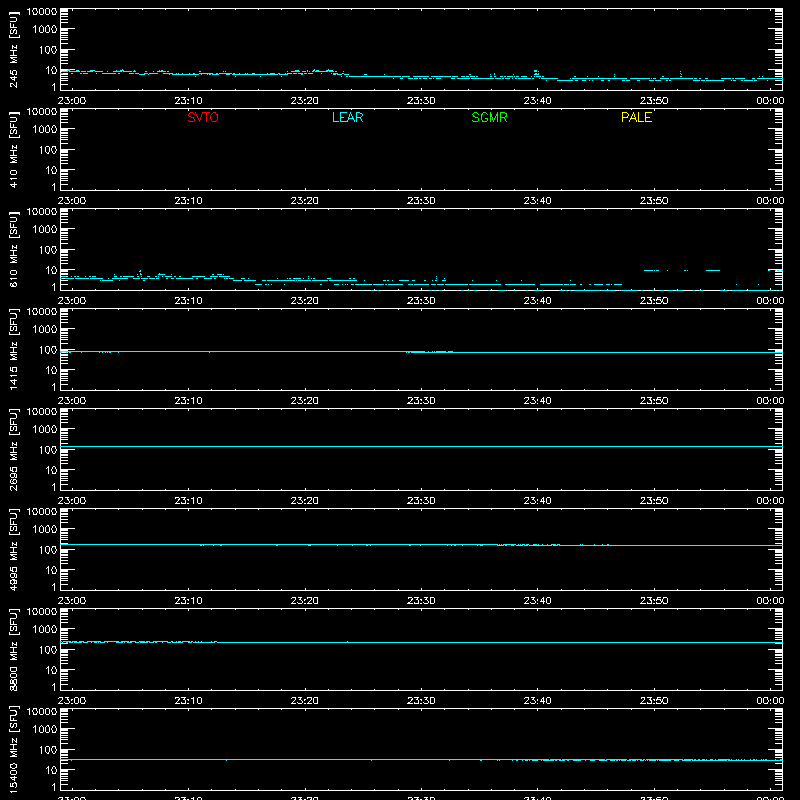
Task: Click the green SGMR station label
Action: (489, 117)
